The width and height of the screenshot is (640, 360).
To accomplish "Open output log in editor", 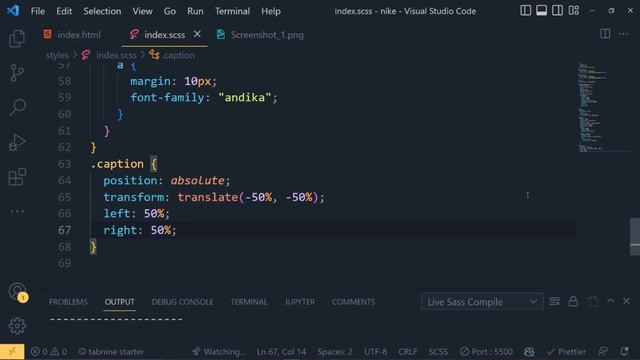I will 592,301.
